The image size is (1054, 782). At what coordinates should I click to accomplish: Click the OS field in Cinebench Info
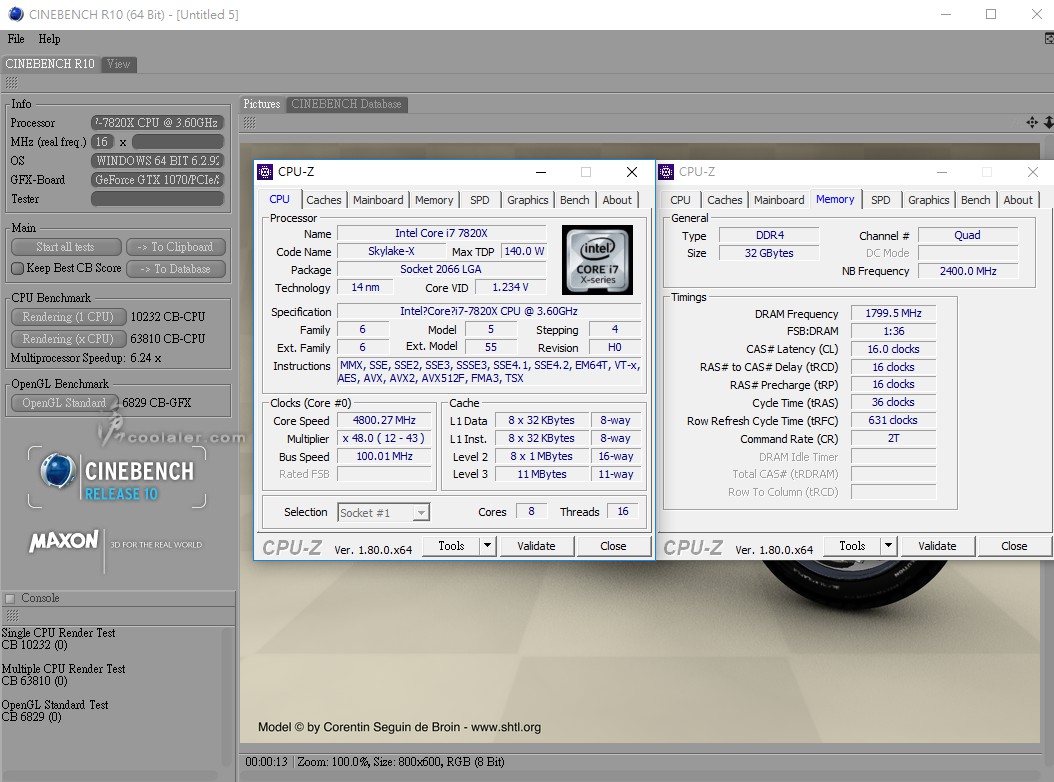point(157,161)
